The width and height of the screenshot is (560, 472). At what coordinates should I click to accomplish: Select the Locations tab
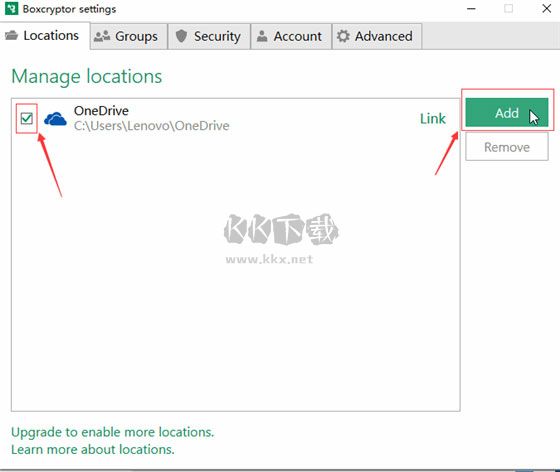[x=45, y=36]
